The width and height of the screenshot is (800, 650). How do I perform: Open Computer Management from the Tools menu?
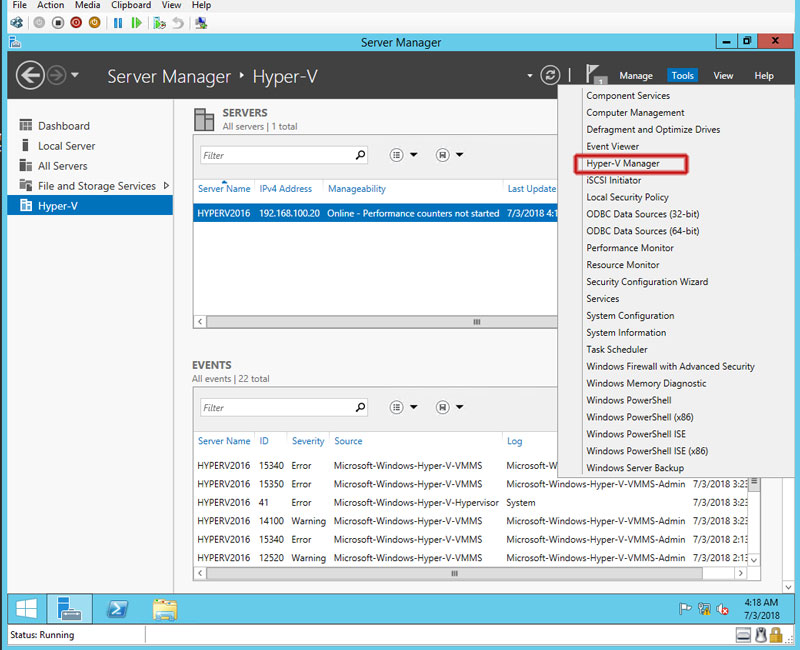coord(635,113)
